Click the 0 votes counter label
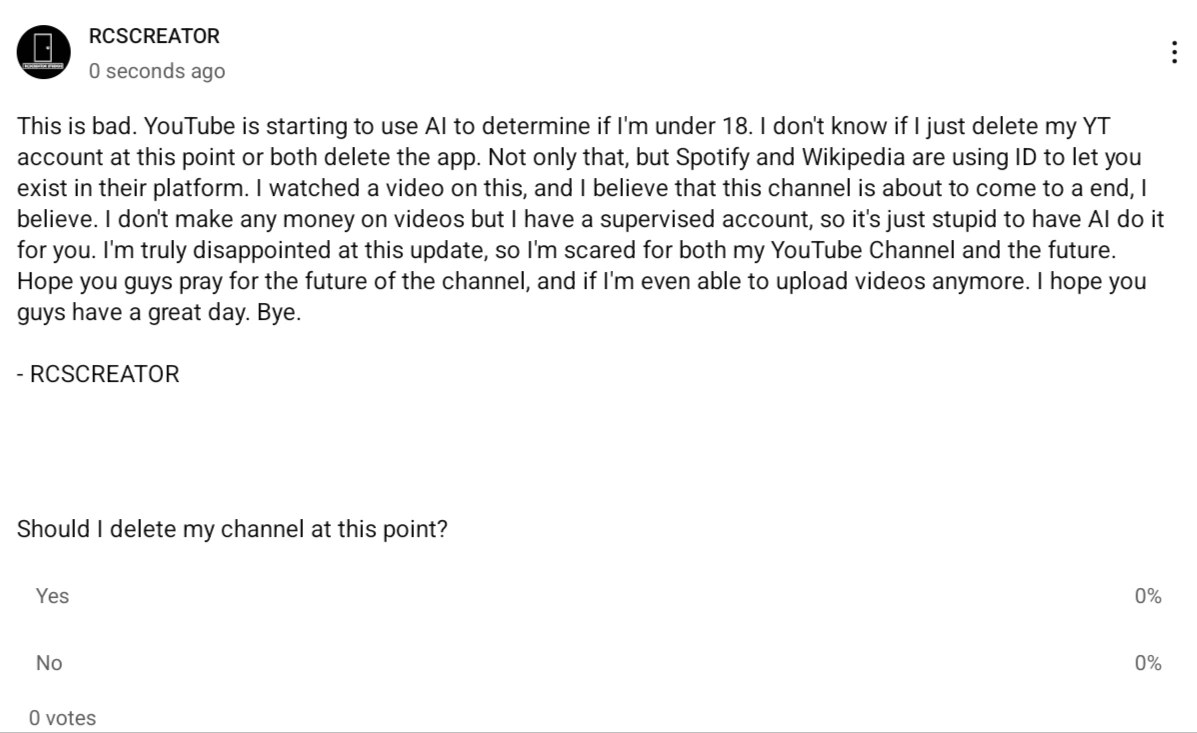The width and height of the screenshot is (1197, 733). click(x=62, y=717)
